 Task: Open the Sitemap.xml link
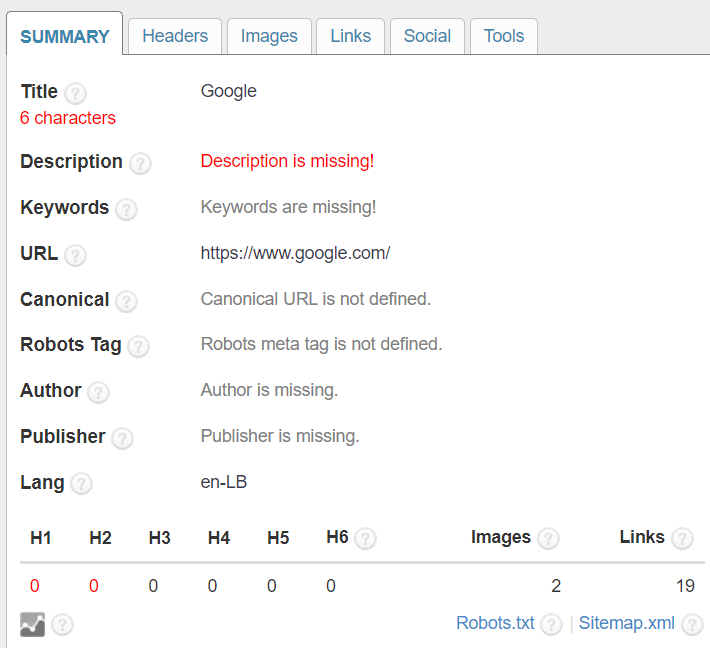(627, 623)
